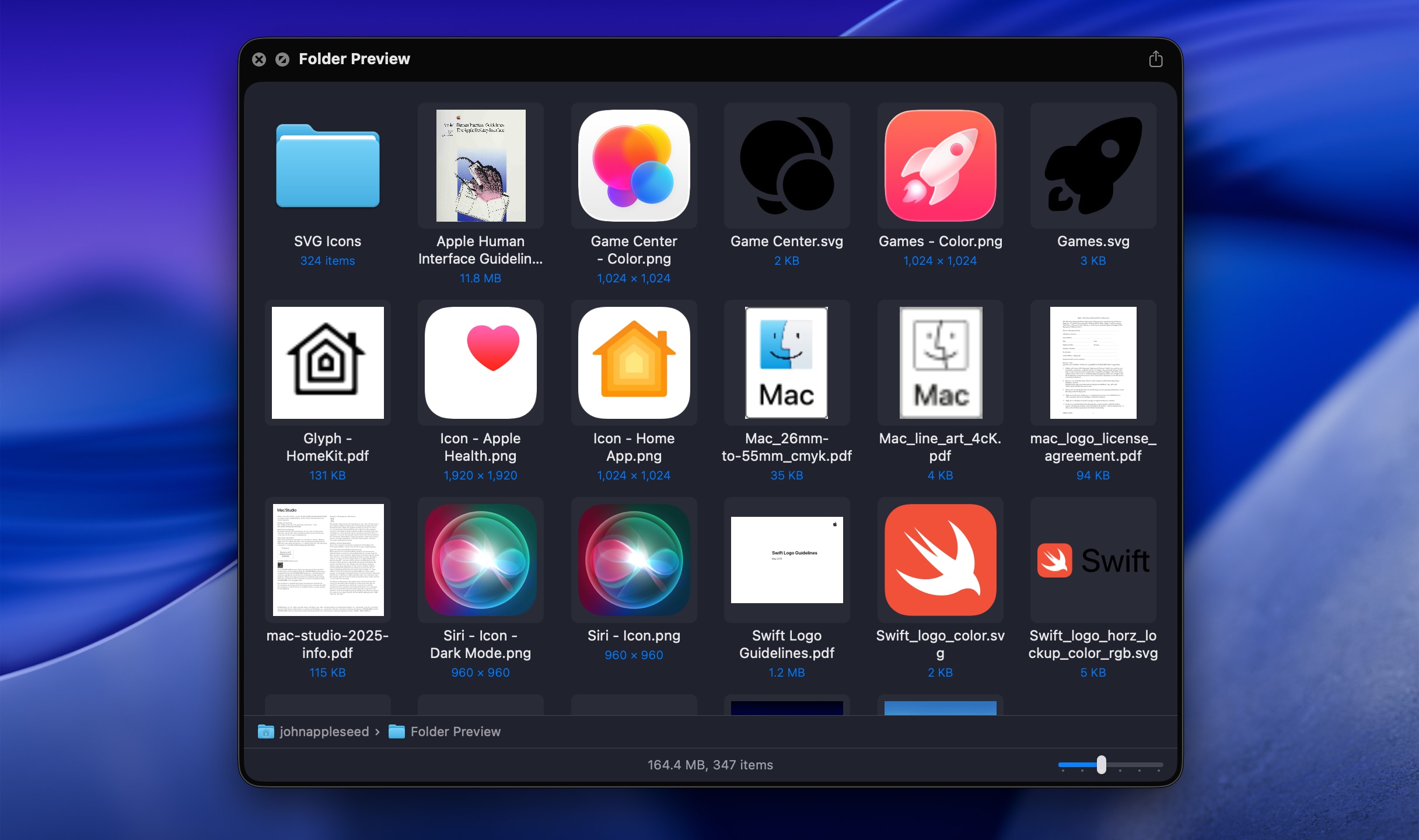Select Swift_logo_horz_lockup_color_rgb.svg
The width and height of the screenshot is (1419, 840).
click(1092, 561)
